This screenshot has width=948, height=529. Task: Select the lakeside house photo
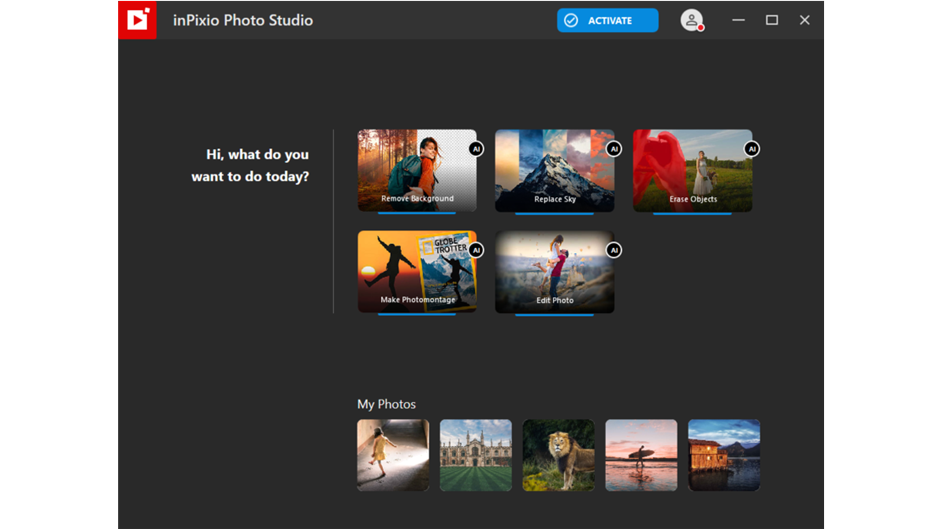tap(724, 455)
